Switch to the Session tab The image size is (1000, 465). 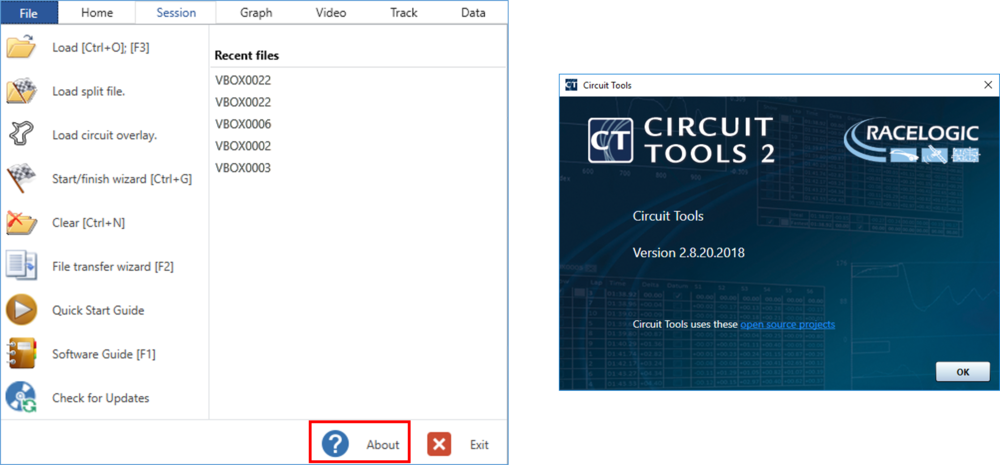(177, 13)
